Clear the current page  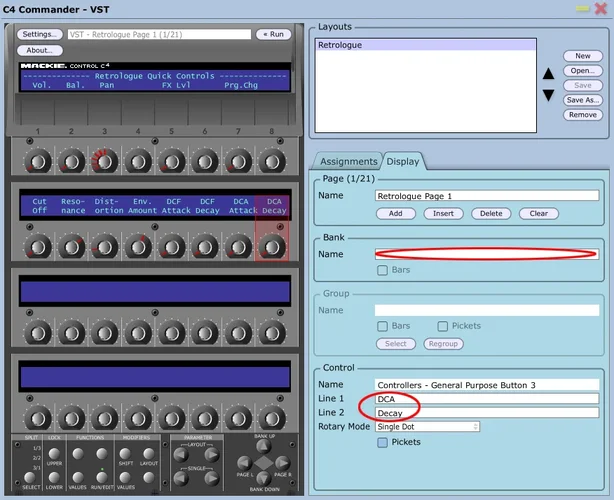point(538,213)
